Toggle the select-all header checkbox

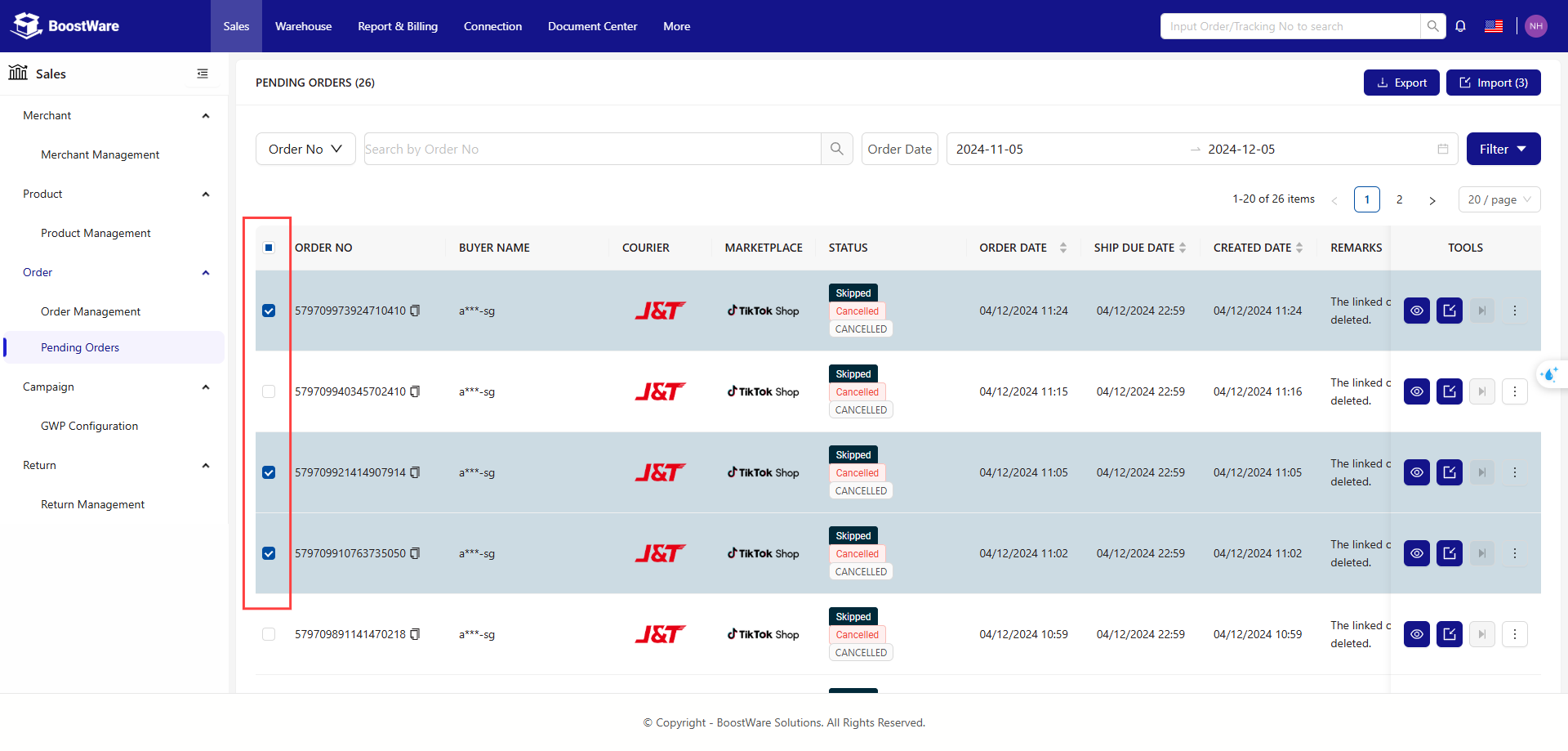coord(269,248)
